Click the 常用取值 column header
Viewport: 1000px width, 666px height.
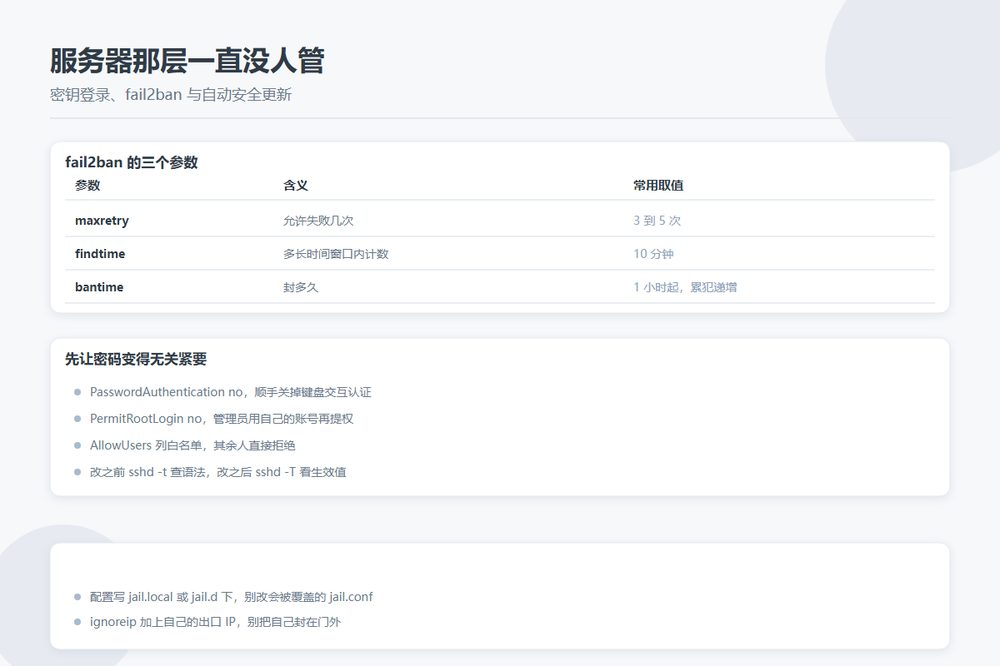coord(658,186)
